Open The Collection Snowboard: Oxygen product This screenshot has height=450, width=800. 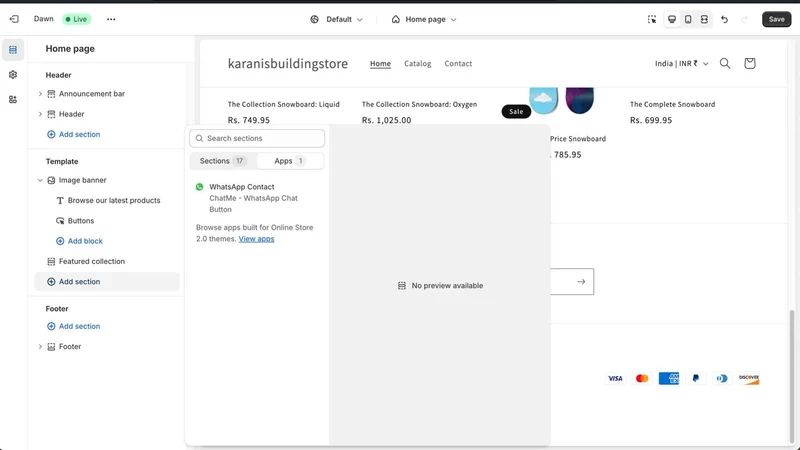point(419,104)
